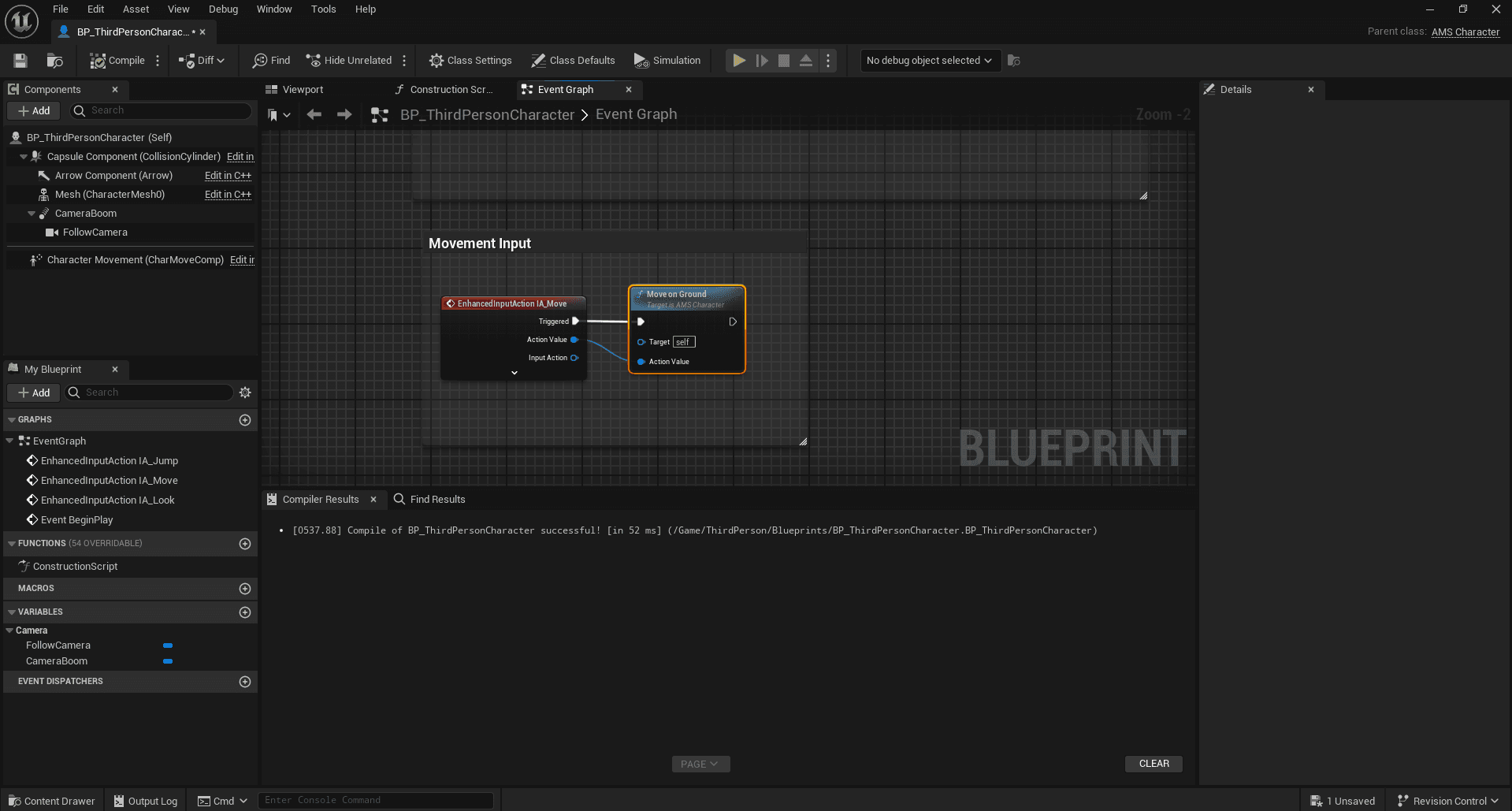The image size is (1512, 811).
Task: Click FollowCamera variable blue type pill
Action: (168, 645)
